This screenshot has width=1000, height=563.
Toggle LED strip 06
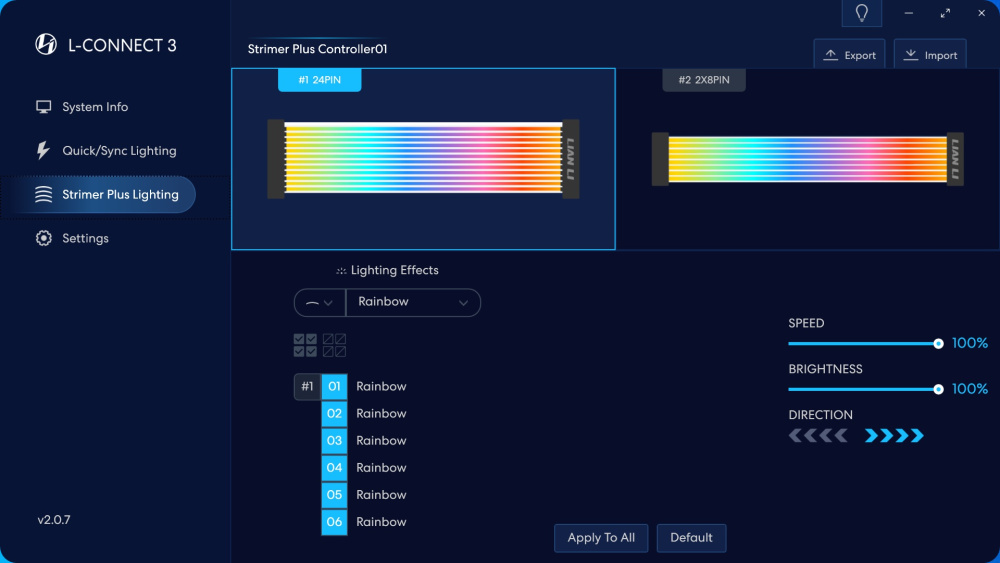[x=334, y=522]
